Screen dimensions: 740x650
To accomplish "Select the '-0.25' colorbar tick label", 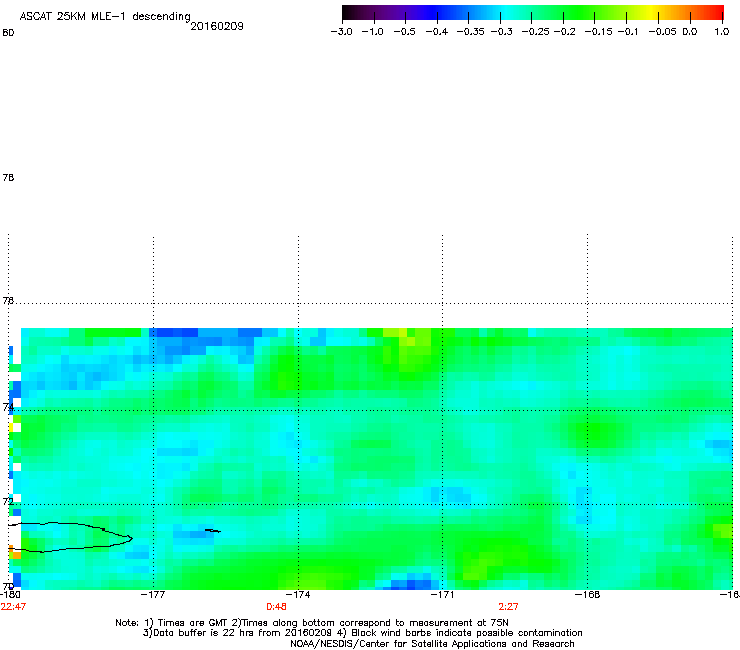I will point(535,32).
